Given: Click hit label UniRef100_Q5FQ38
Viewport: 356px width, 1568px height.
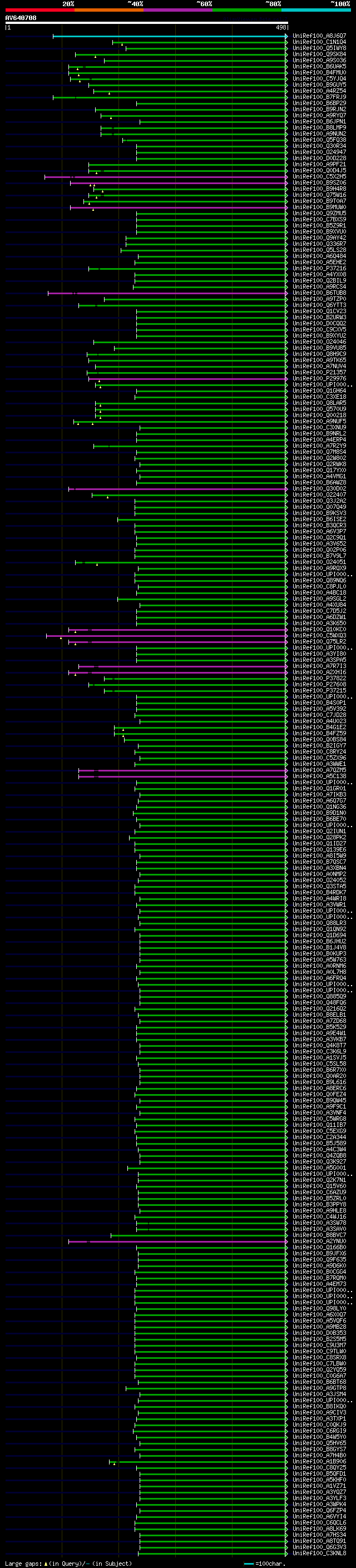Looking at the screenshot, I should click(x=319, y=140).
